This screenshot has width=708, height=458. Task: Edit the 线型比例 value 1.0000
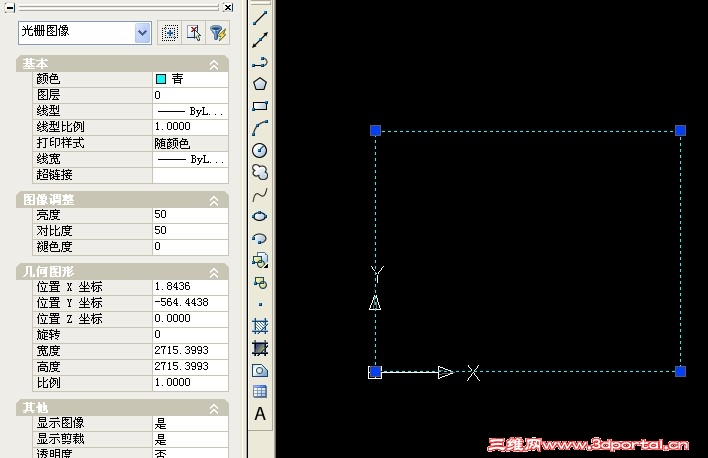coord(190,127)
